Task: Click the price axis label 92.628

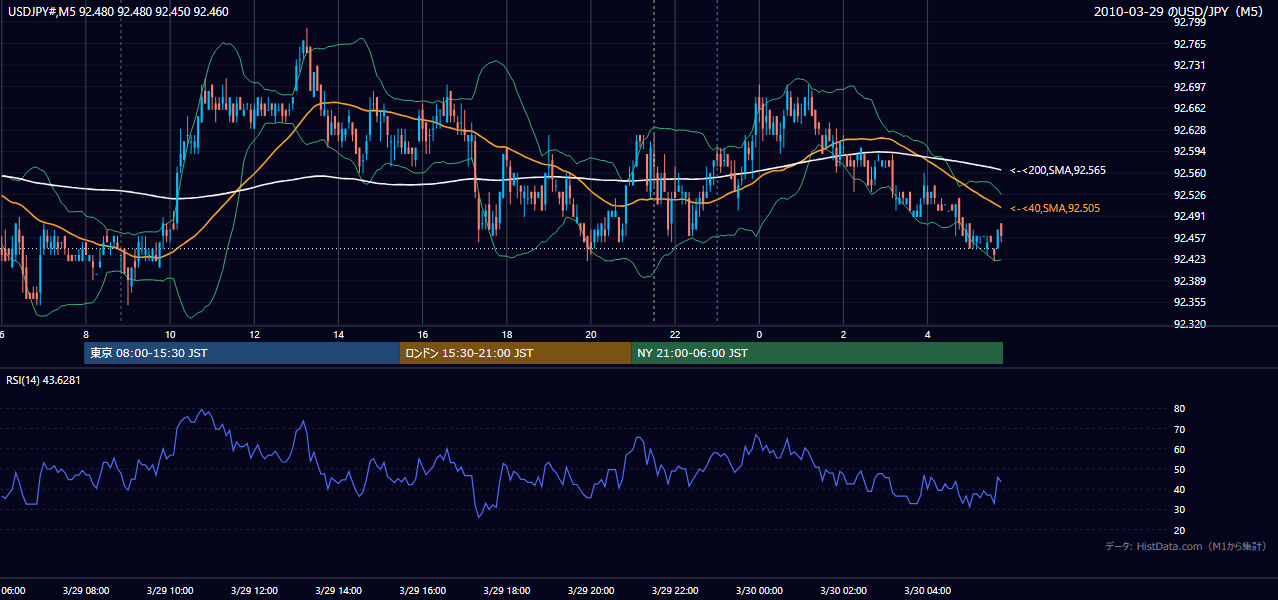Action: click(1189, 130)
